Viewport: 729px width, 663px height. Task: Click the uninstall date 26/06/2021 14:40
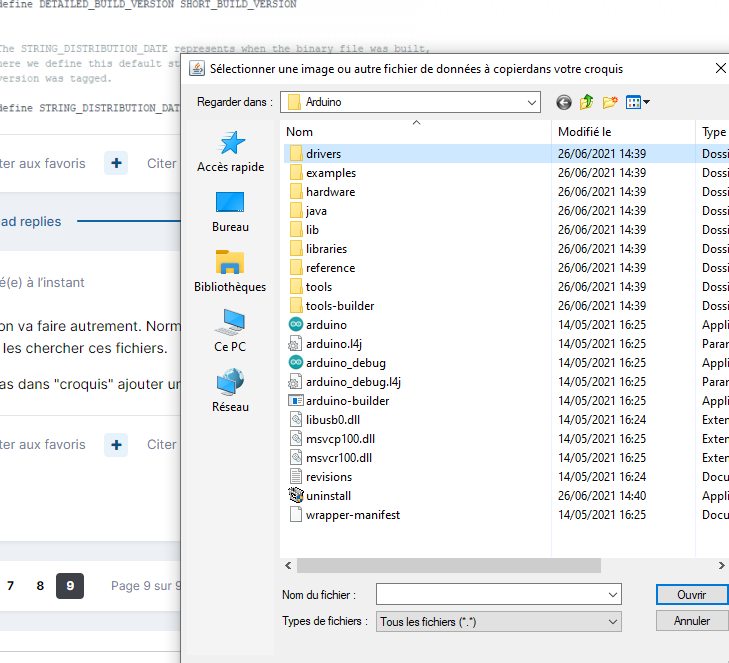click(x=602, y=496)
